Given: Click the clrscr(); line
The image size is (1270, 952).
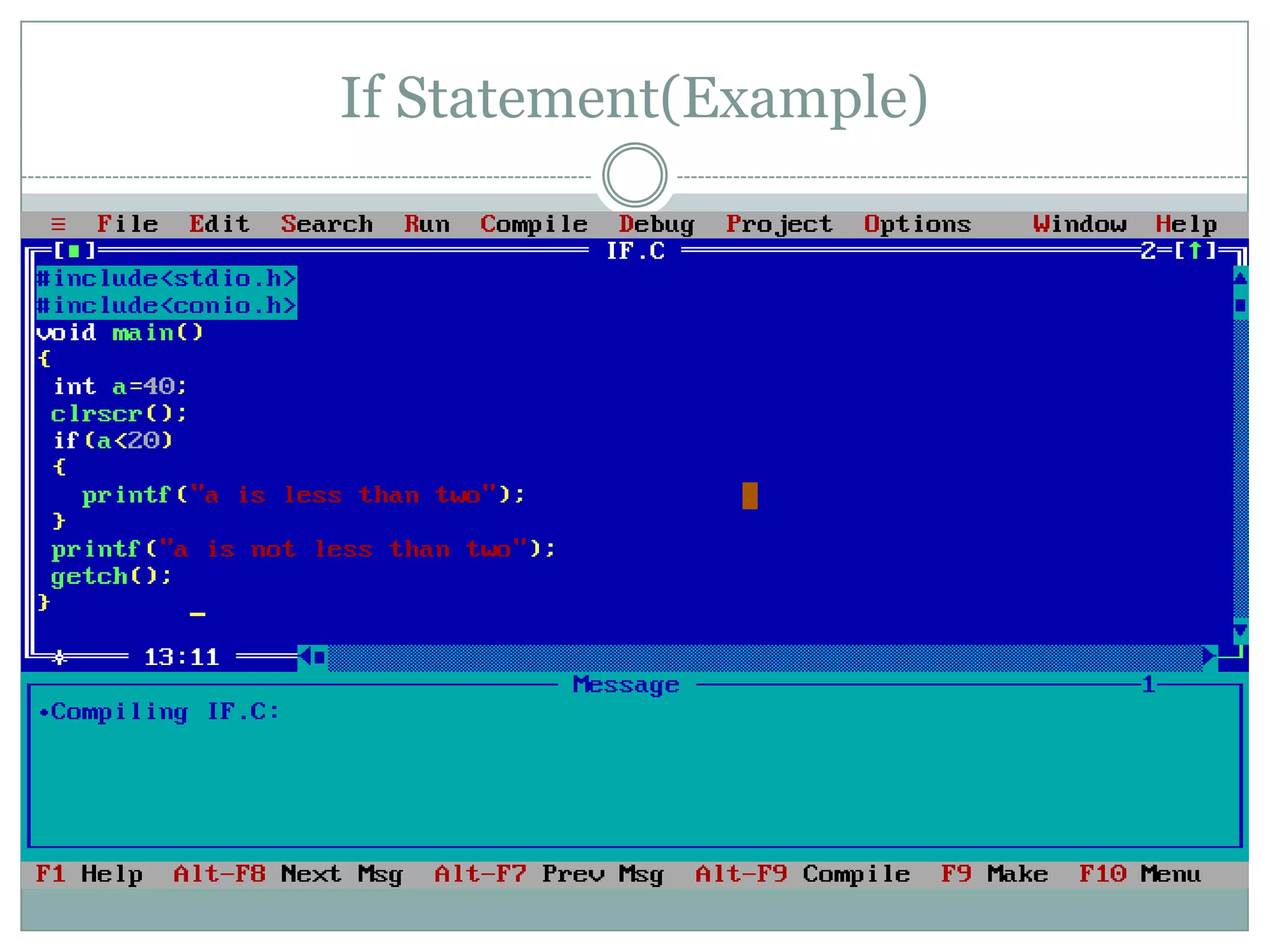Looking at the screenshot, I should click(x=118, y=413).
